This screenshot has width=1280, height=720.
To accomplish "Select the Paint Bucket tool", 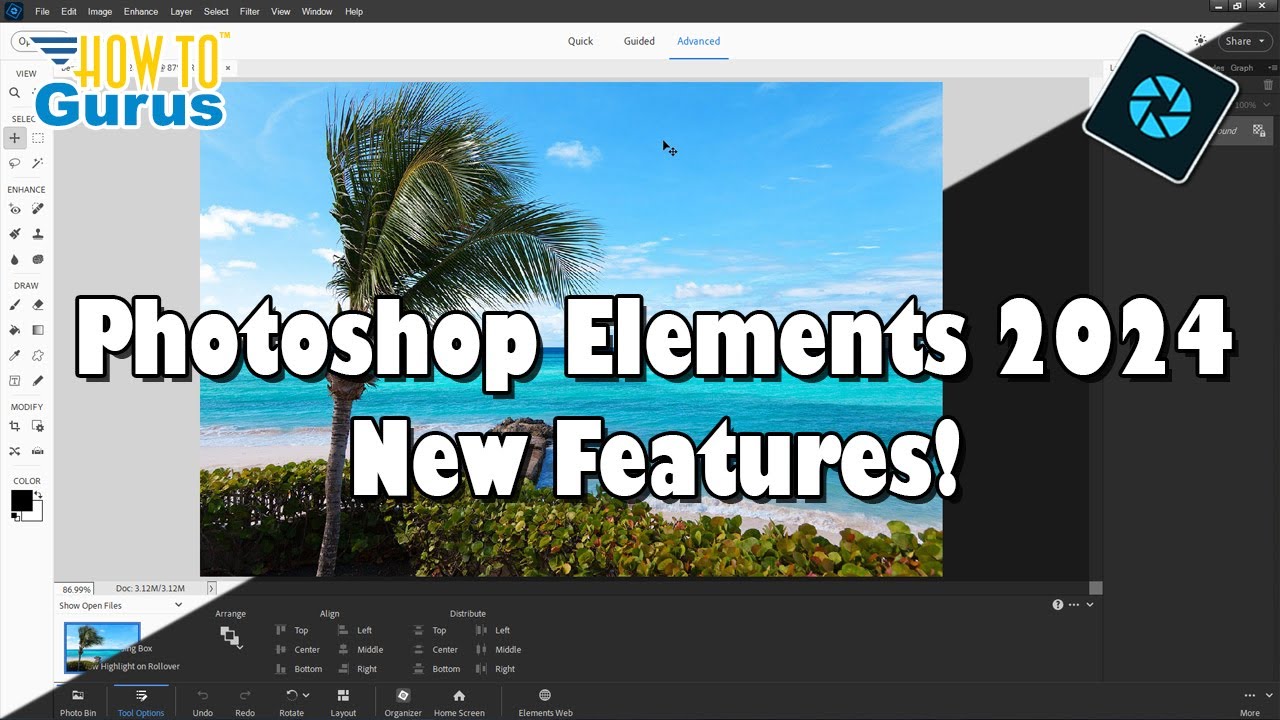I will 15,330.
